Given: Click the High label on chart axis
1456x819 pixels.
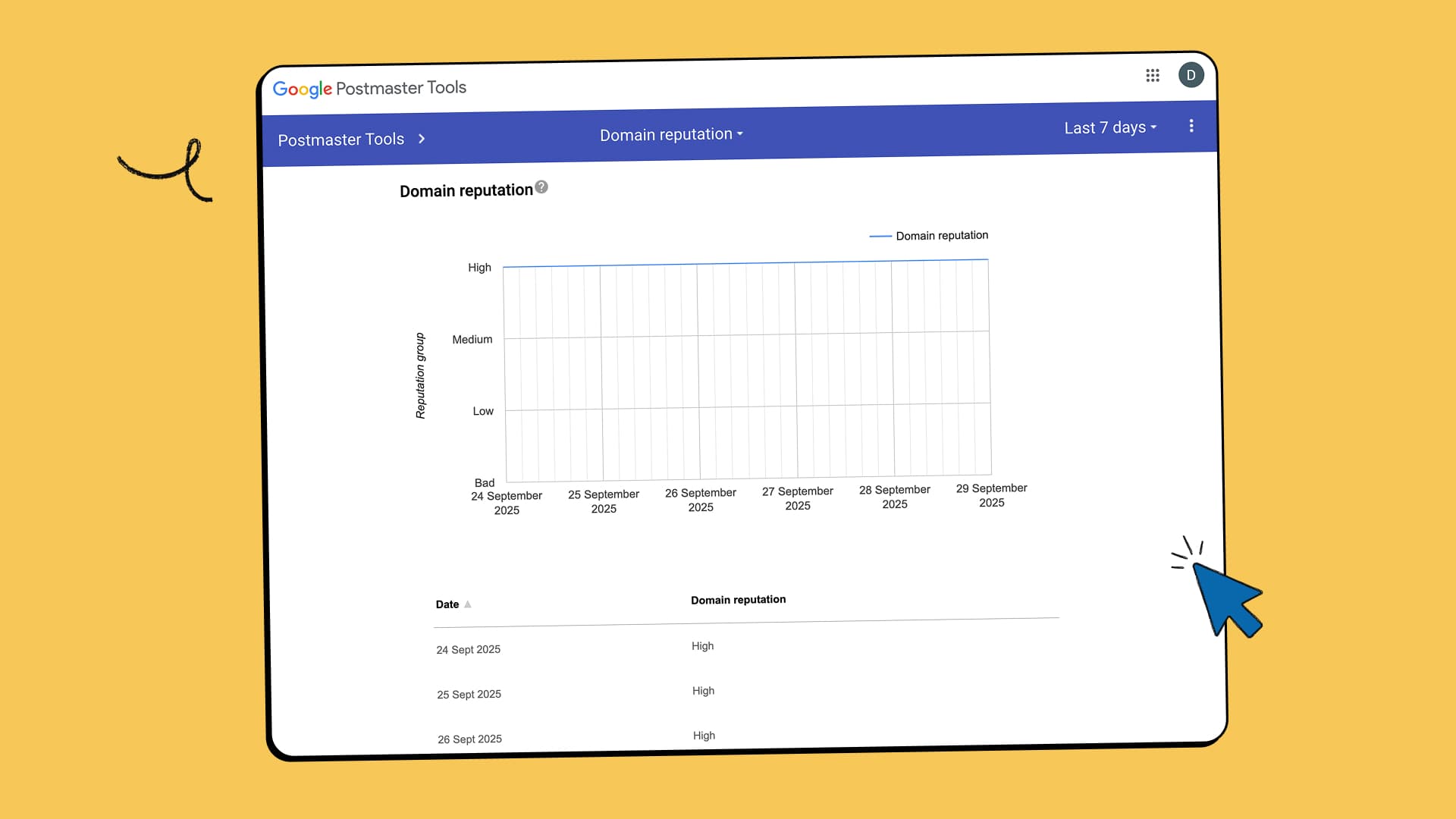Looking at the screenshot, I should click(479, 268).
